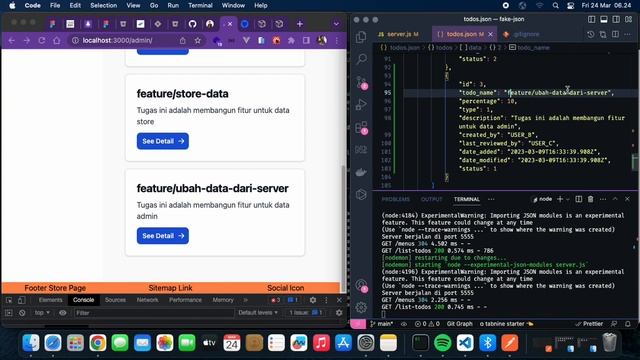Create live expression with eye icon
Screen dimensions: 640x360
[x=62, y=313]
